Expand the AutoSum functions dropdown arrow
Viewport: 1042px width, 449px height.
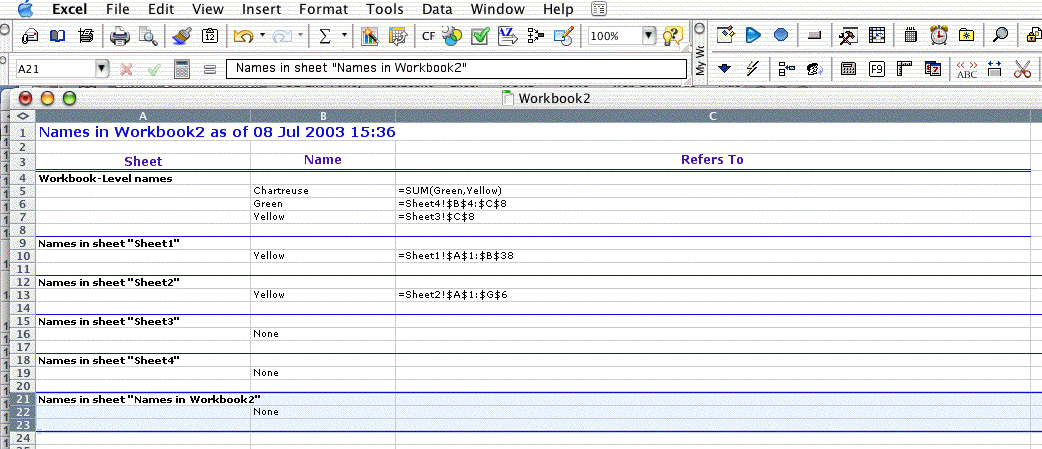344,35
